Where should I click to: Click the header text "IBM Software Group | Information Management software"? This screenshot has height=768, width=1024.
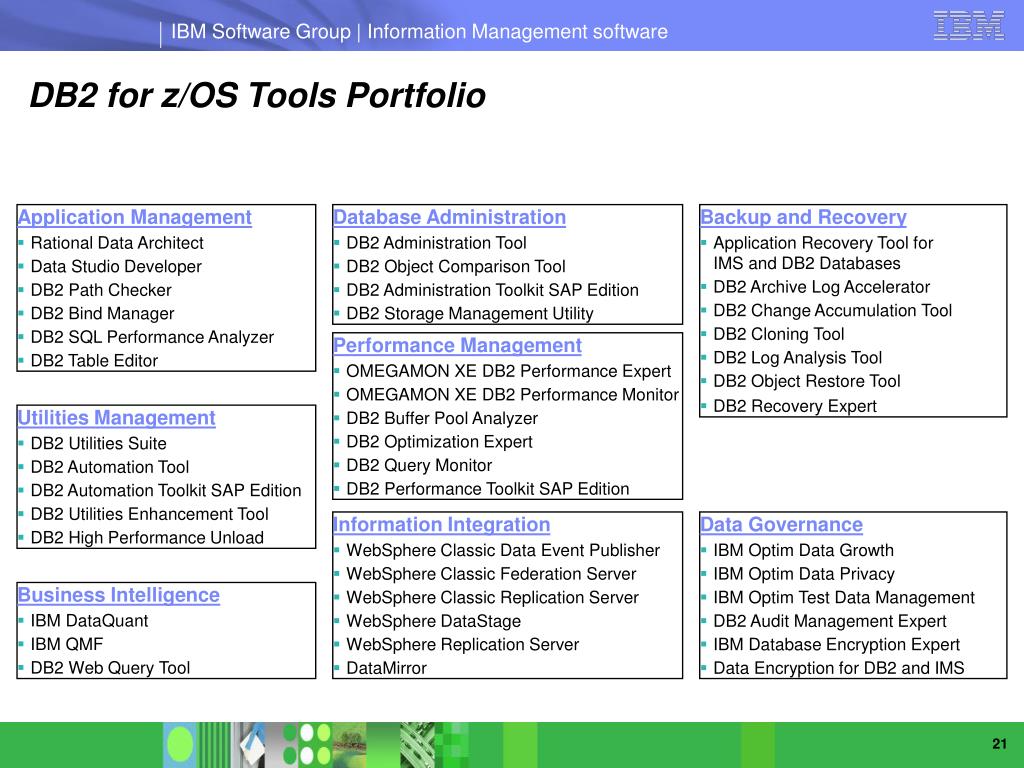(419, 31)
